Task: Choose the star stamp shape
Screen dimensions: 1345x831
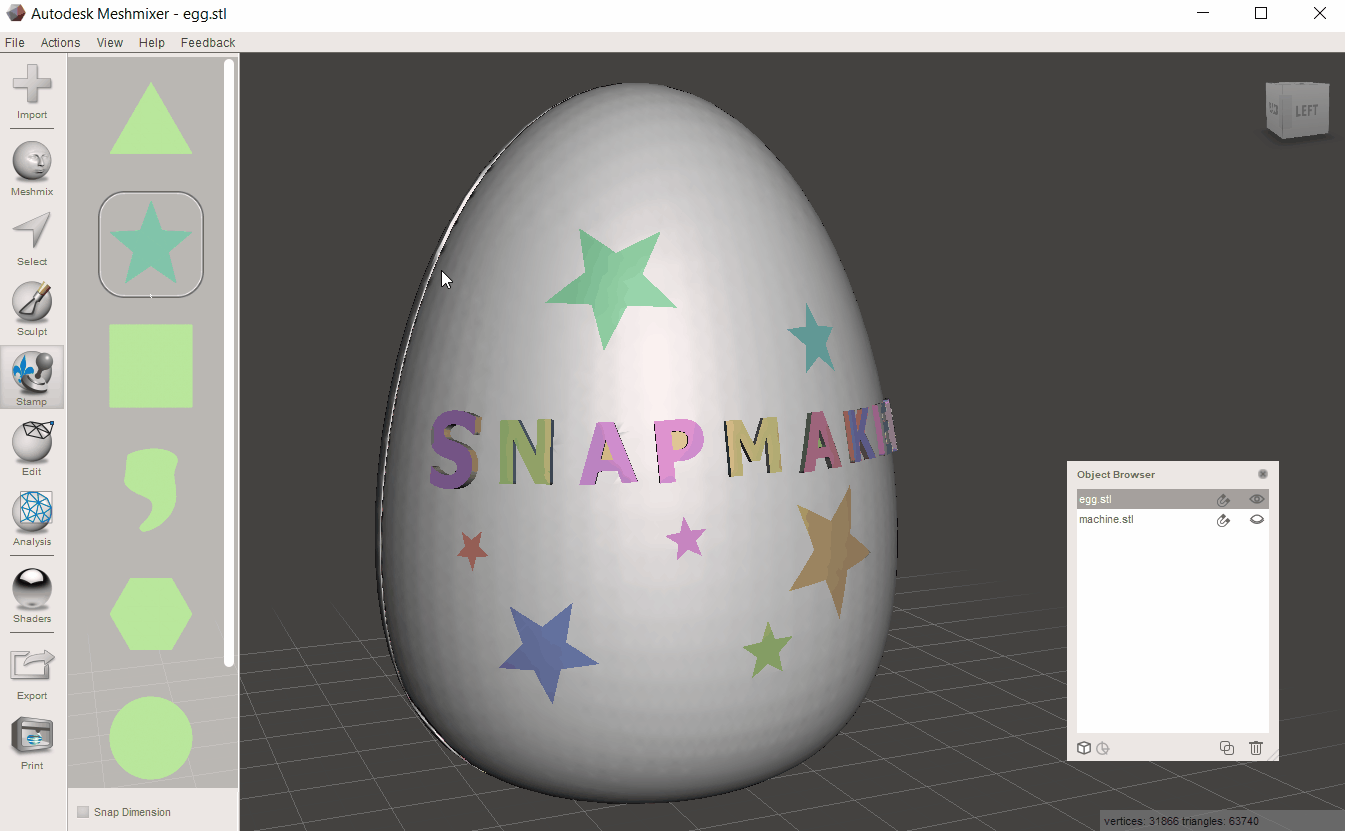Action: point(151,244)
